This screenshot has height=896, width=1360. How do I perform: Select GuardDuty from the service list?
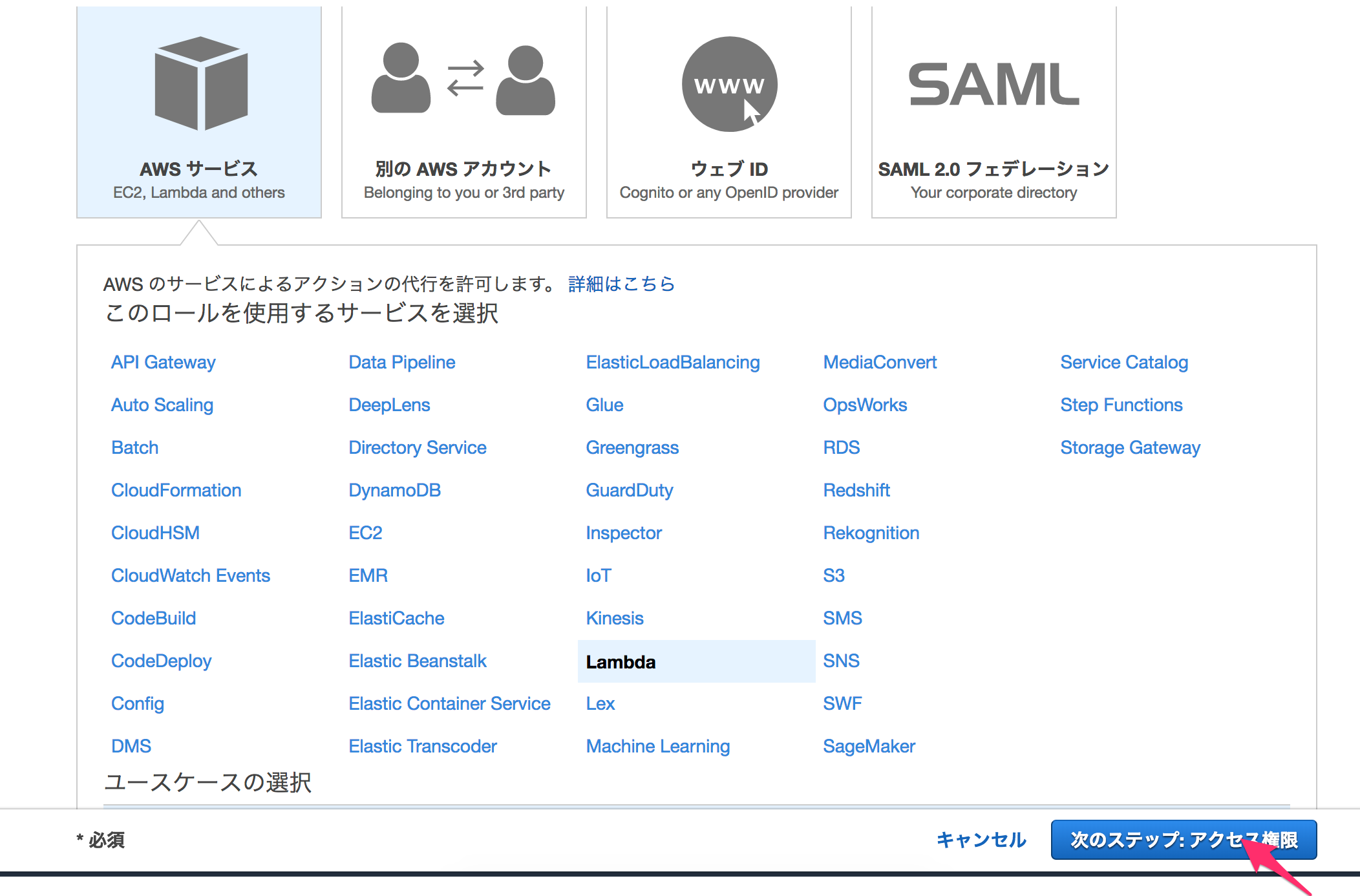click(x=630, y=489)
